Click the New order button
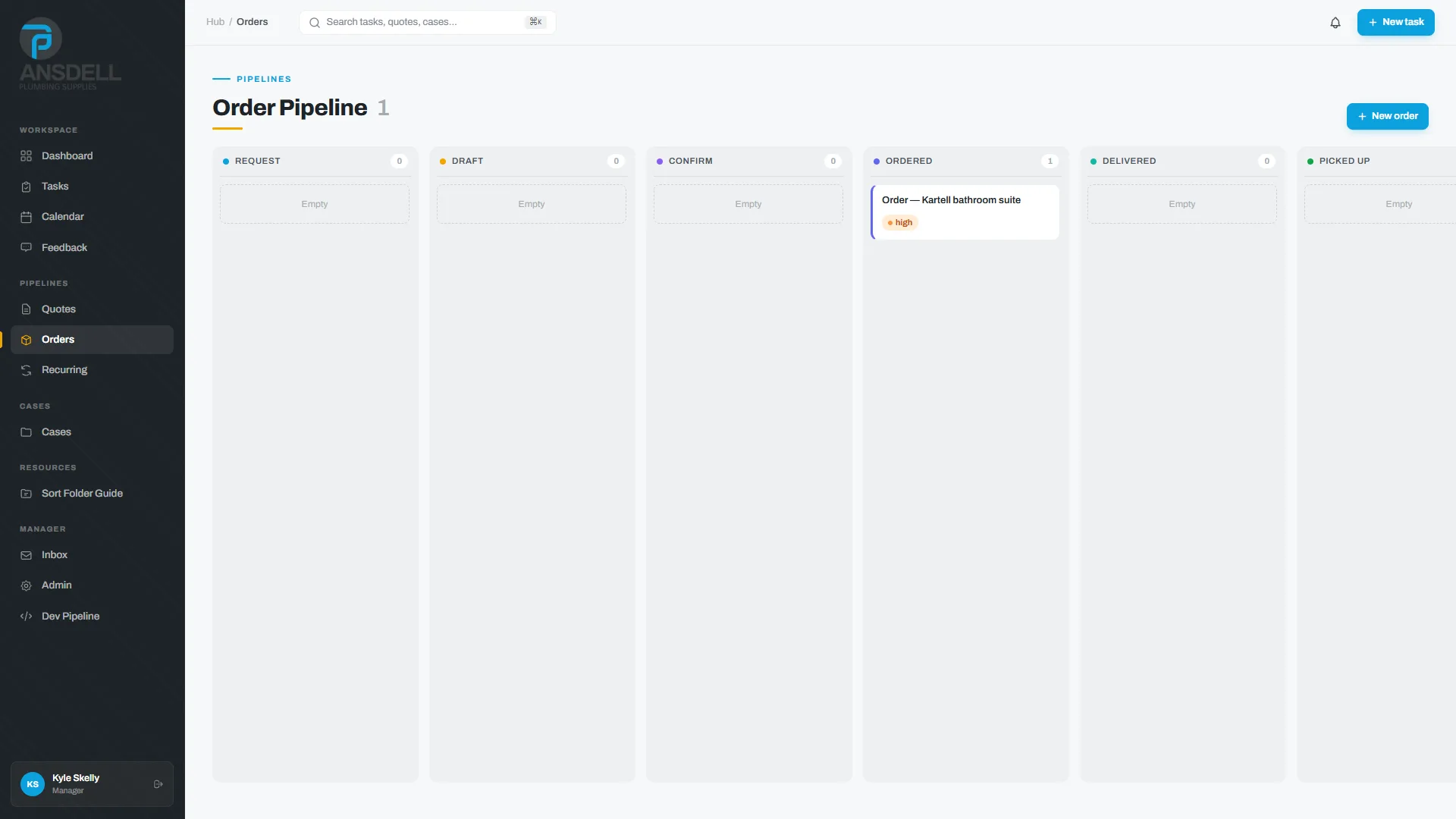1456x819 pixels. coord(1387,116)
